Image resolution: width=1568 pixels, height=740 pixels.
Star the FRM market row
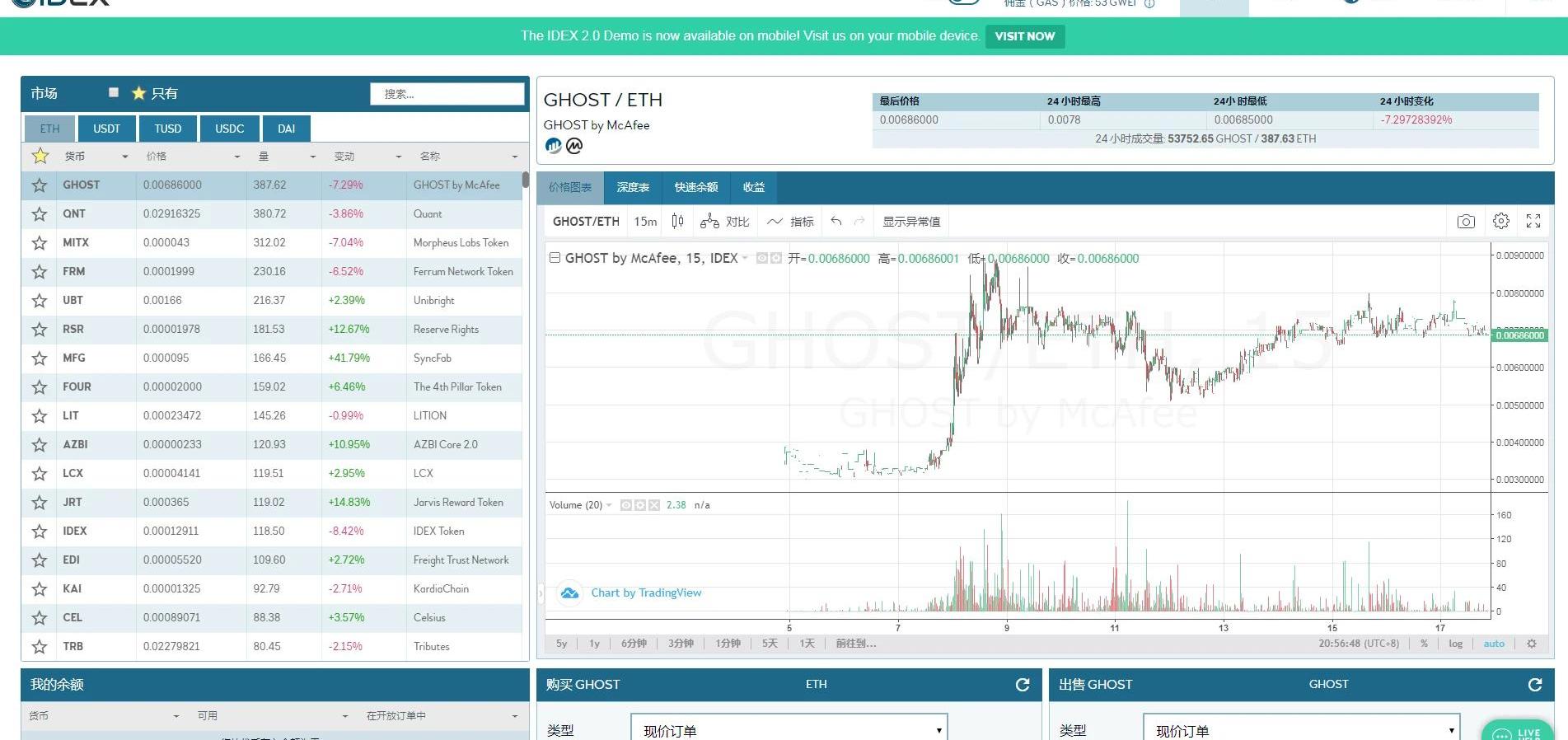coord(39,272)
